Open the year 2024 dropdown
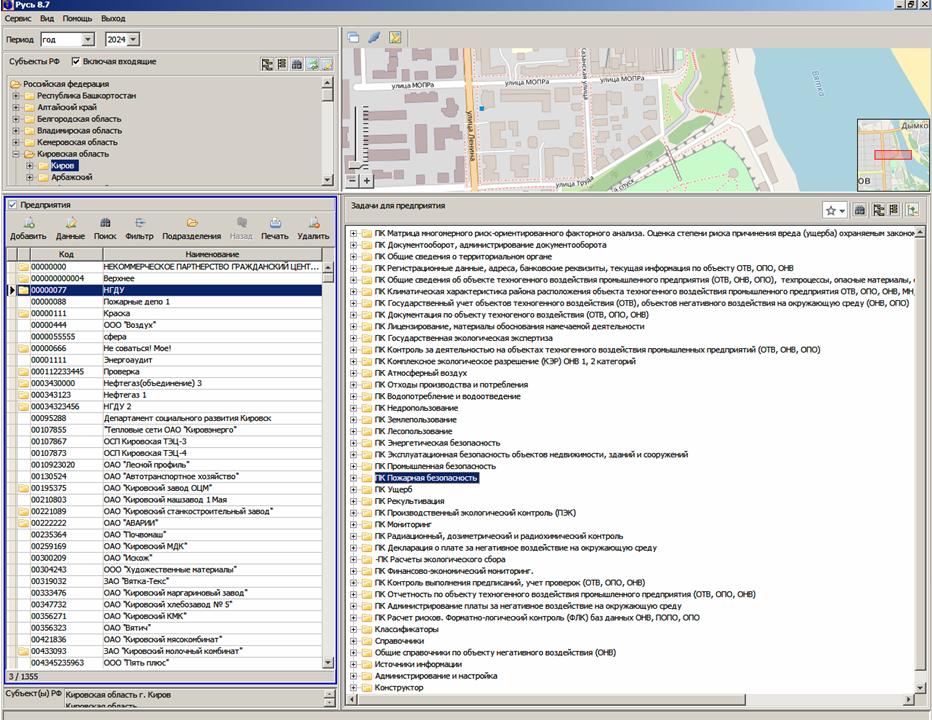Image resolution: width=932 pixels, height=720 pixels. (134, 39)
